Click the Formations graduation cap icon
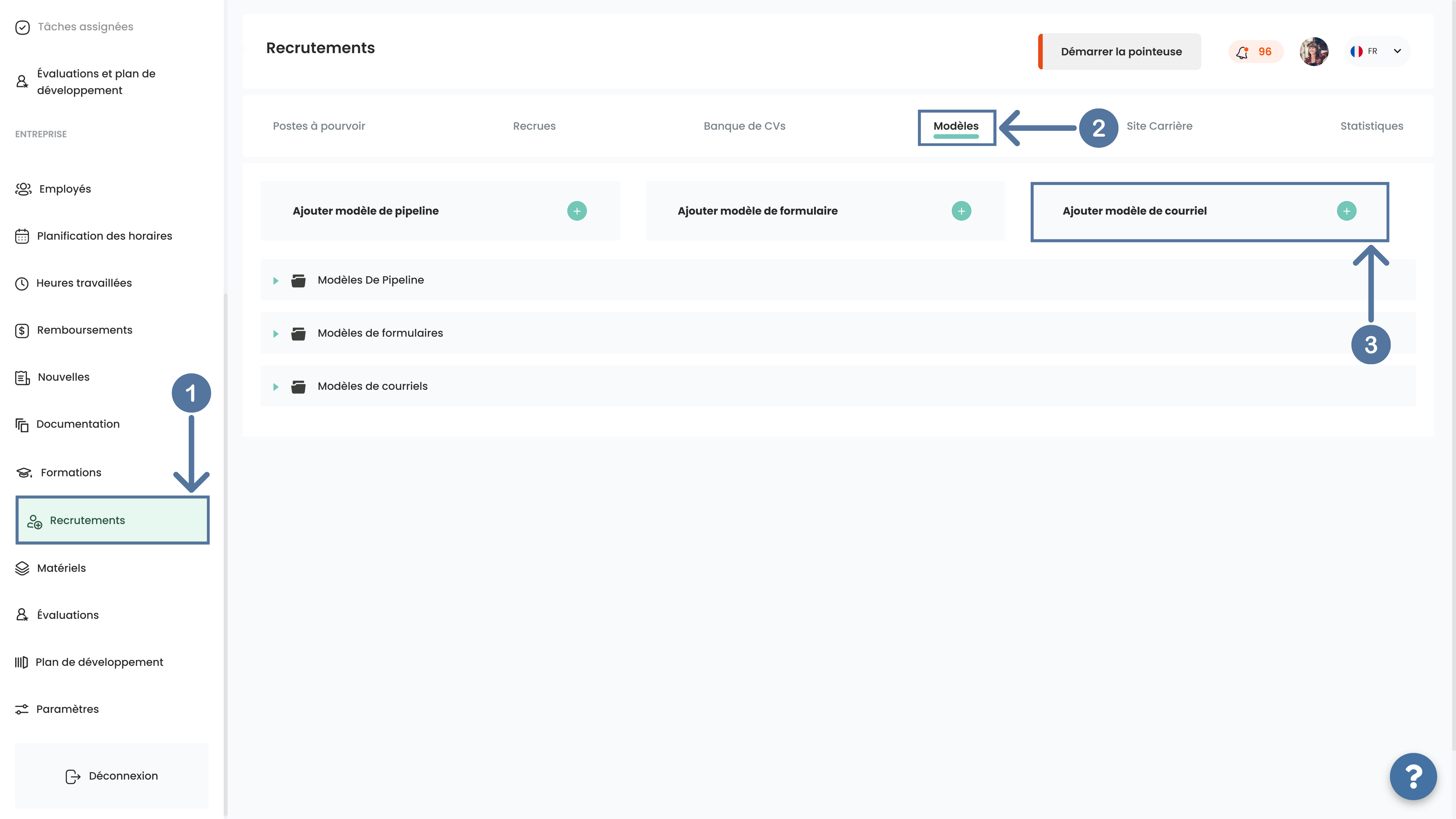Screen dimensions: 1456x819 pyautogui.click(x=24, y=472)
